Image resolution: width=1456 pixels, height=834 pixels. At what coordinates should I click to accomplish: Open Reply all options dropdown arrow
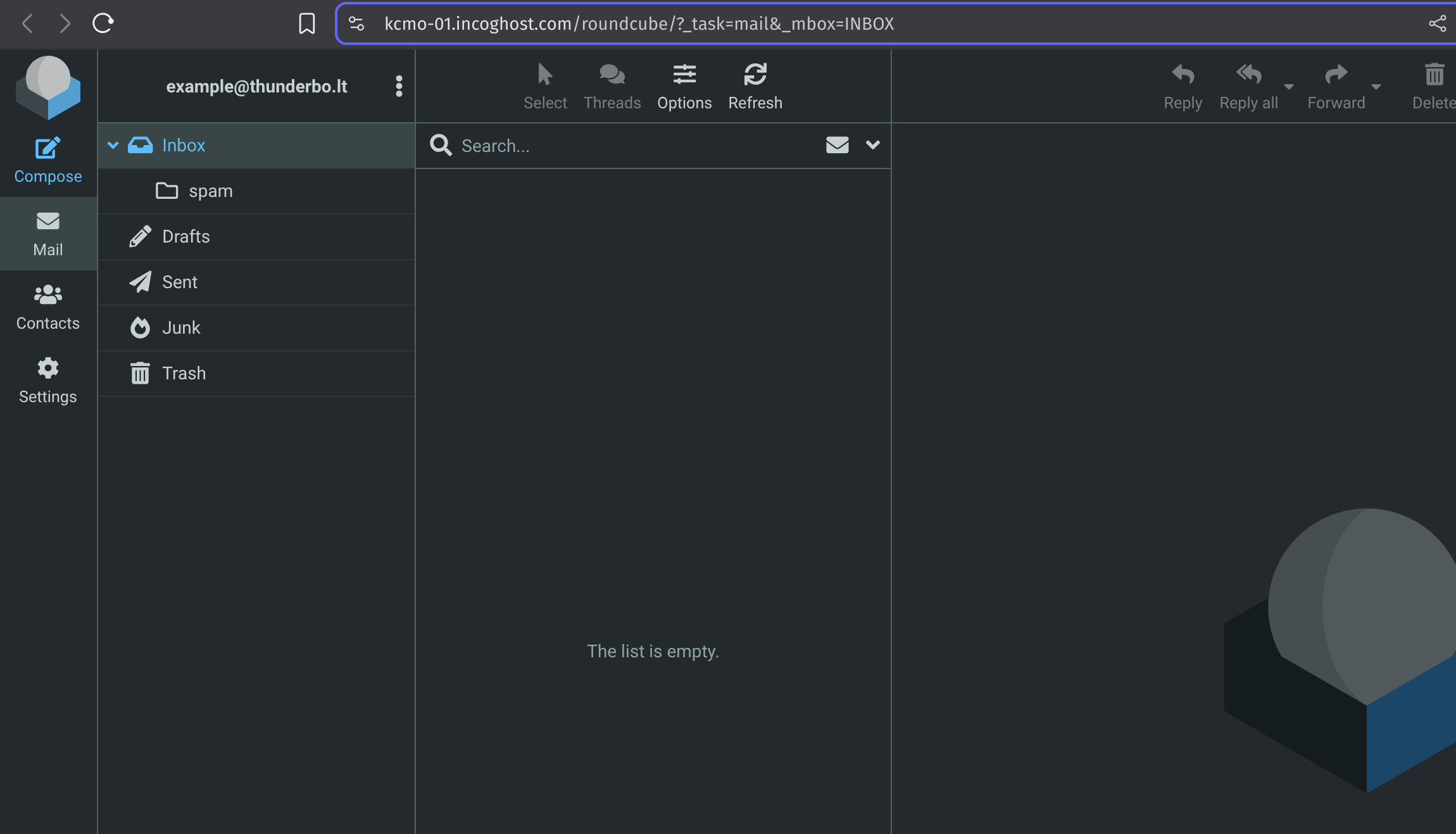[x=1289, y=87]
